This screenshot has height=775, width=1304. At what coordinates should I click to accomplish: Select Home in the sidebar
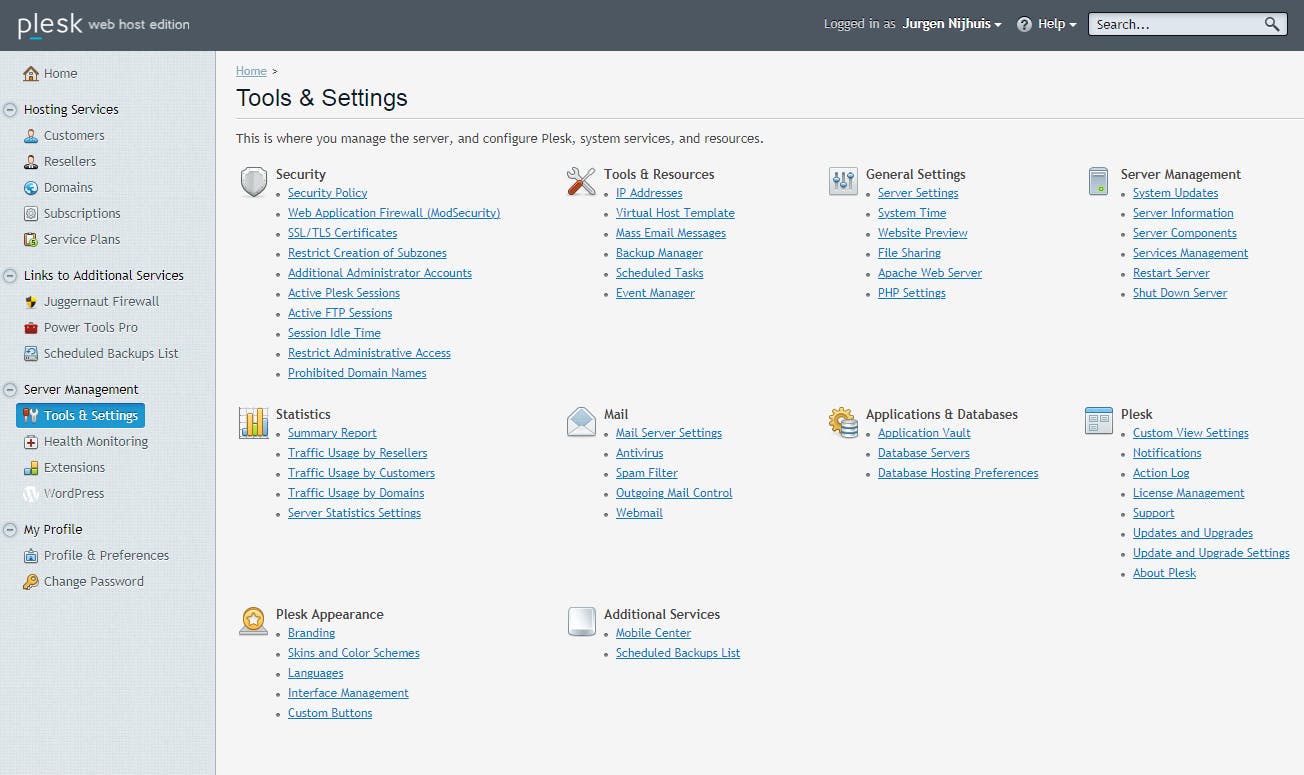pyautogui.click(x=61, y=73)
